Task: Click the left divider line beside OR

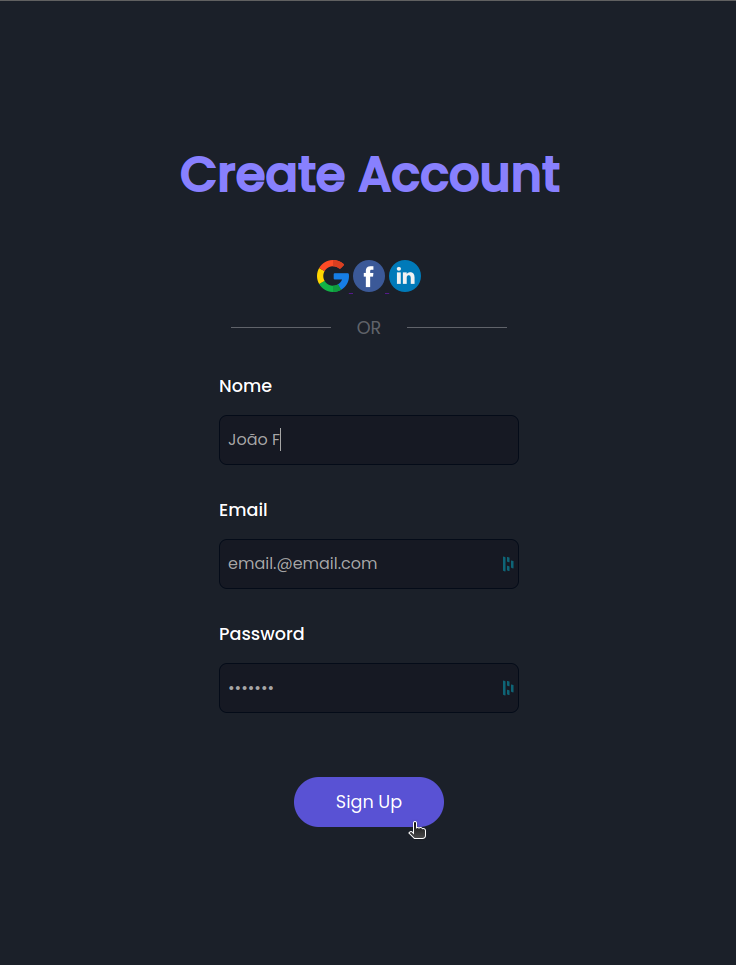Action: [280, 327]
